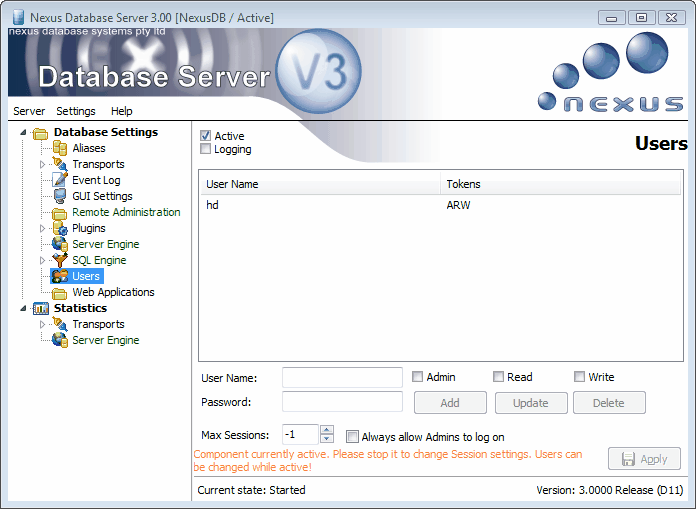Select the Users tree item label
Screen dimensions: 696x509
[86, 276]
